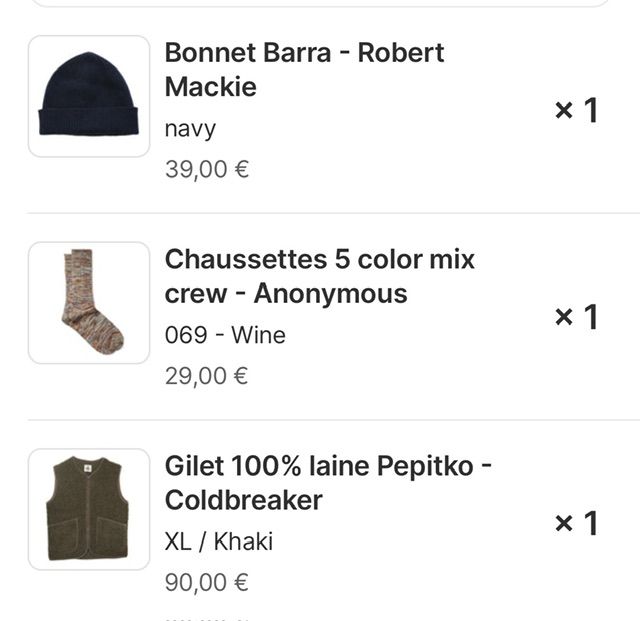The width and height of the screenshot is (640, 621).
Task: Click the navy color variant label
Action: click(x=190, y=129)
